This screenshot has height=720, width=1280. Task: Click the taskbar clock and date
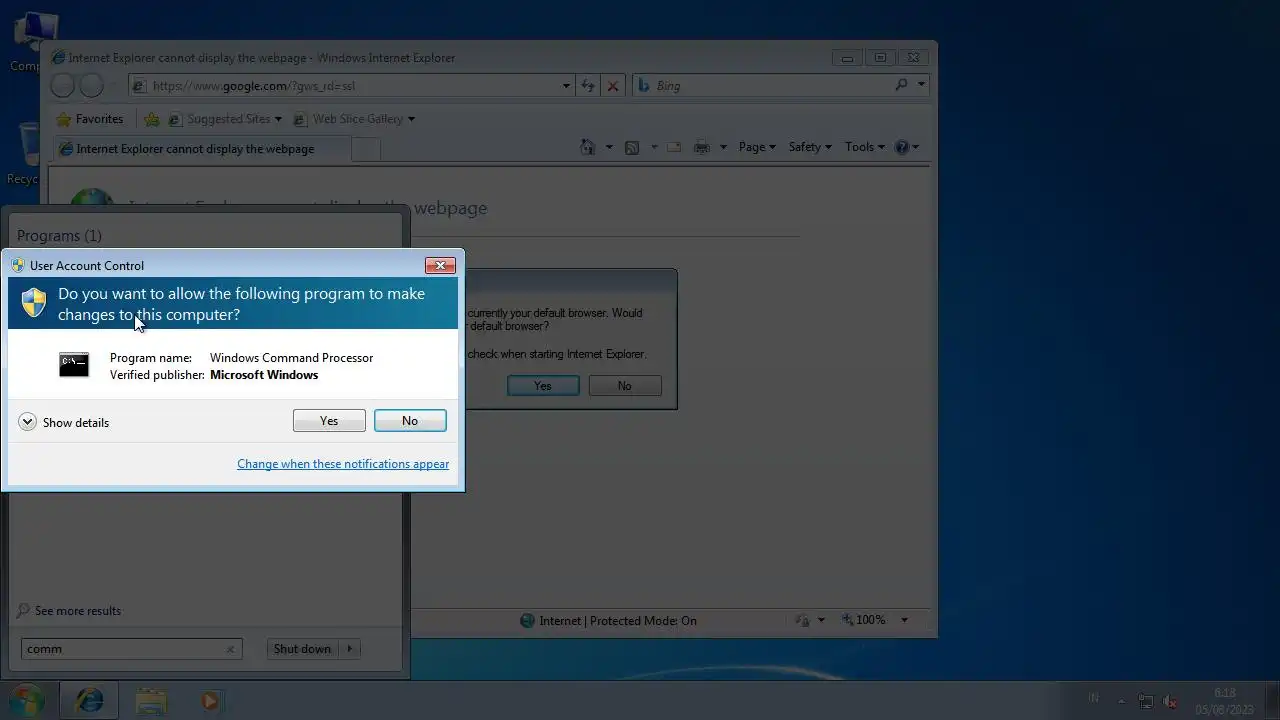click(x=1224, y=701)
